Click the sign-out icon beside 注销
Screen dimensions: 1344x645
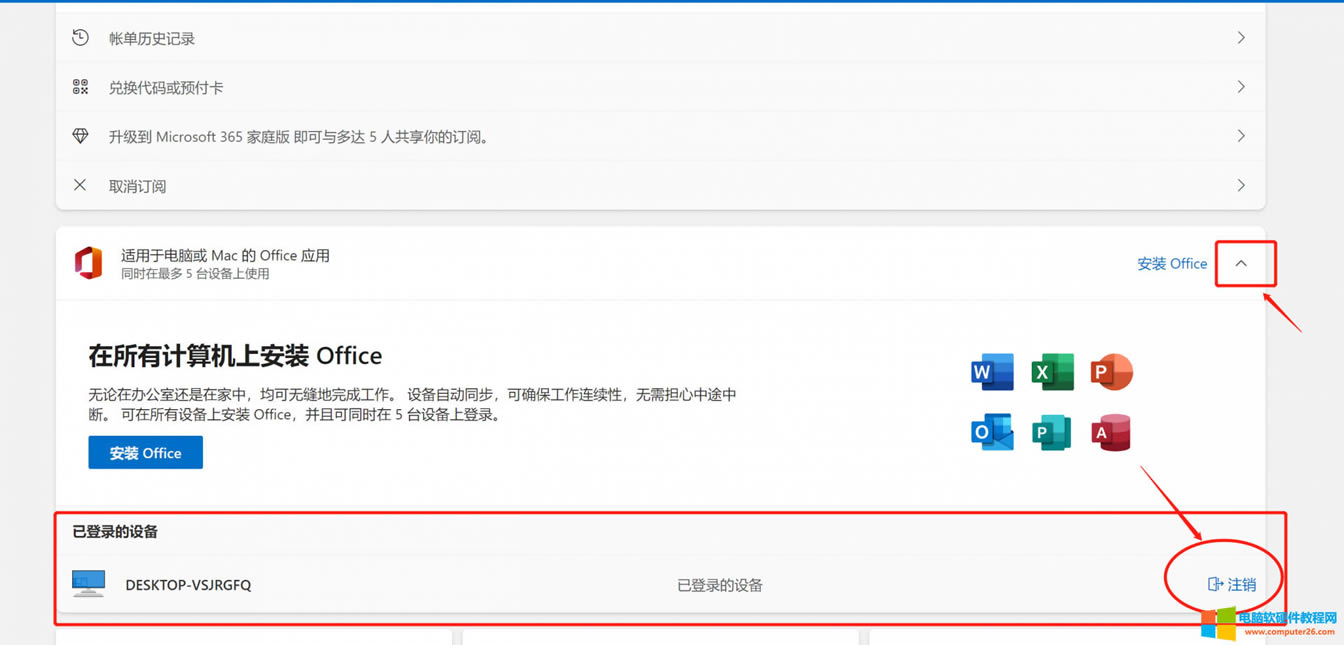pyautogui.click(x=1214, y=583)
